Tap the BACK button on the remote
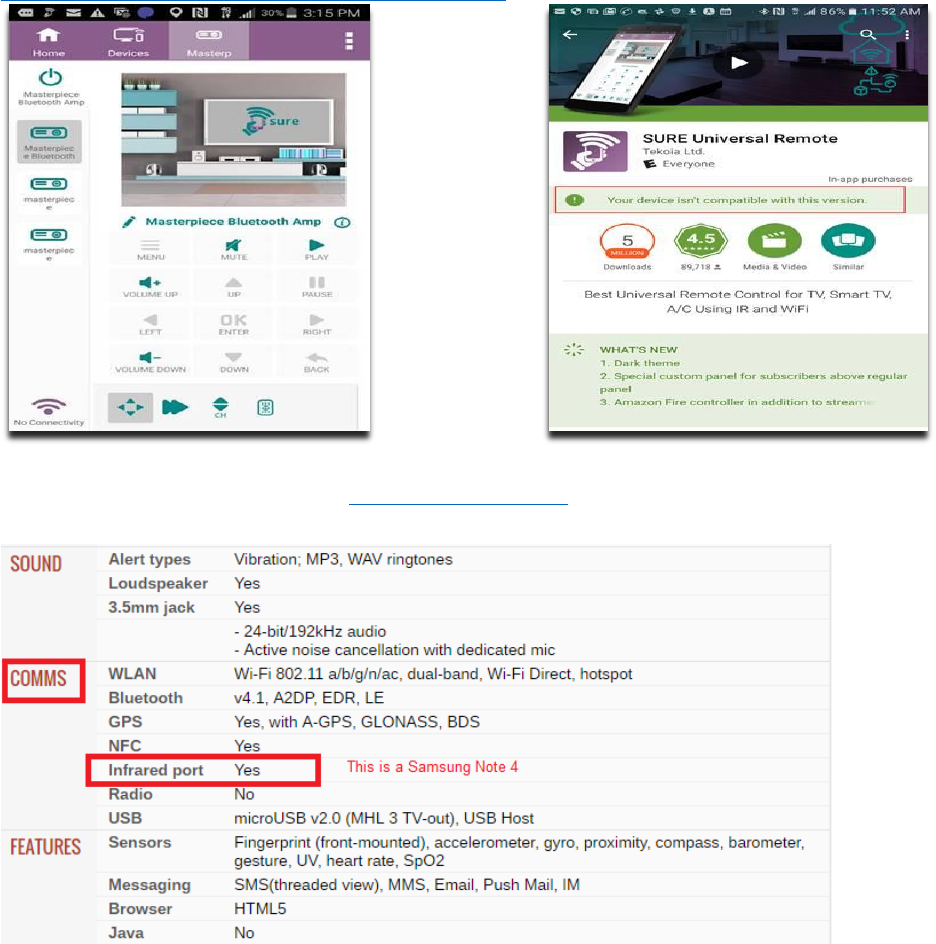 pyautogui.click(x=317, y=362)
